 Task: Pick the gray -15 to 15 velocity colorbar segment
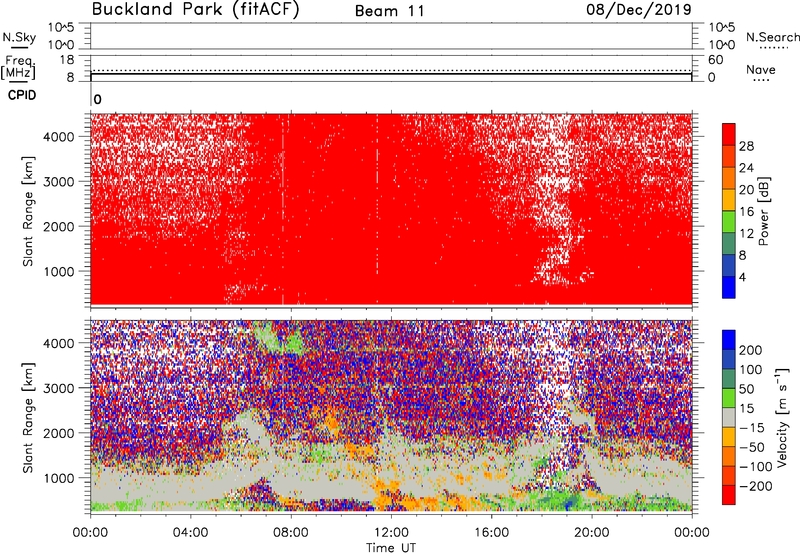pyautogui.click(x=729, y=418)
